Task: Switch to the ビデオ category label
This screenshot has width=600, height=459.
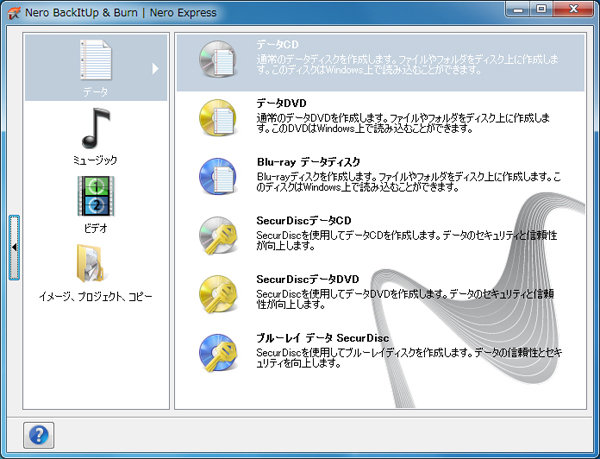Action: [96, 228]
